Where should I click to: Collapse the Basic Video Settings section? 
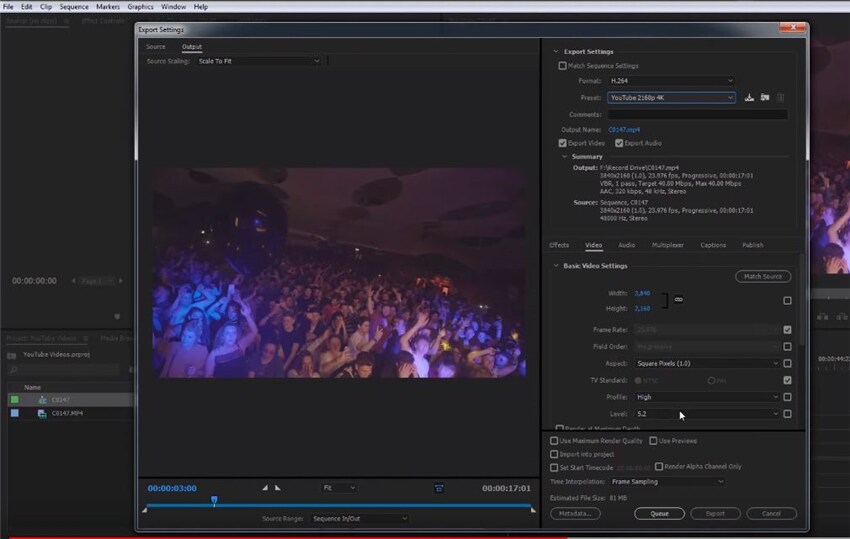pyautogui.click(x=556, y=266)
